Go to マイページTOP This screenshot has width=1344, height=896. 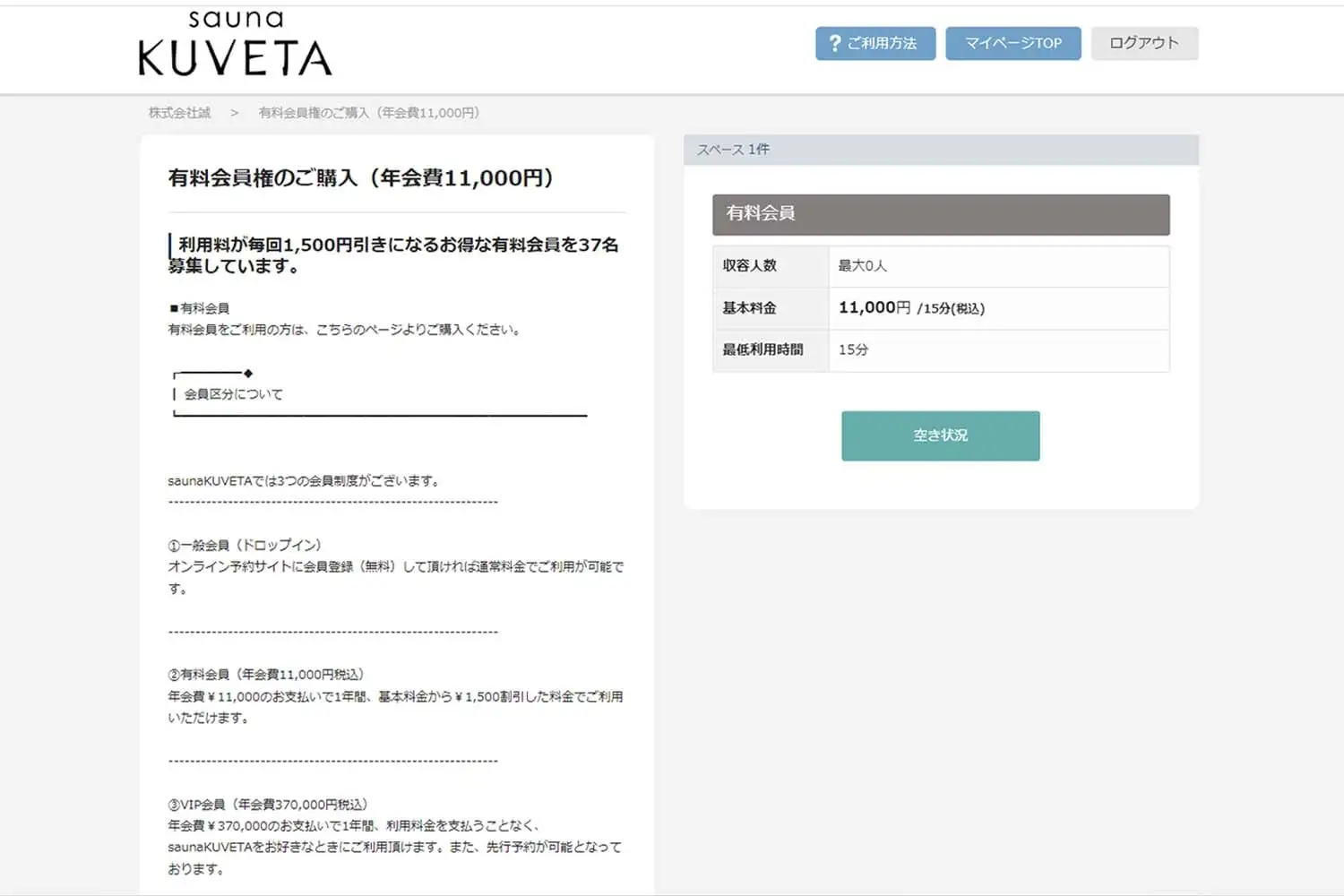1013,43
